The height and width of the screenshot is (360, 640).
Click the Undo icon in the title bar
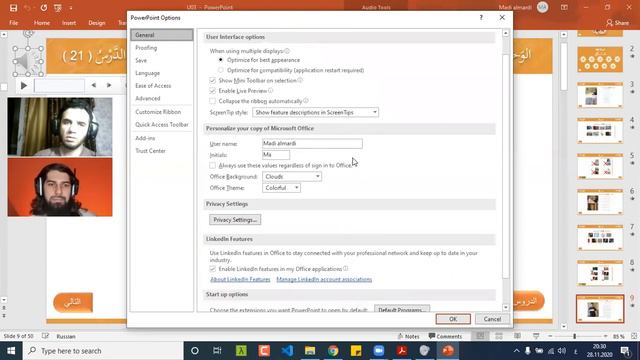tap(27, 8)
